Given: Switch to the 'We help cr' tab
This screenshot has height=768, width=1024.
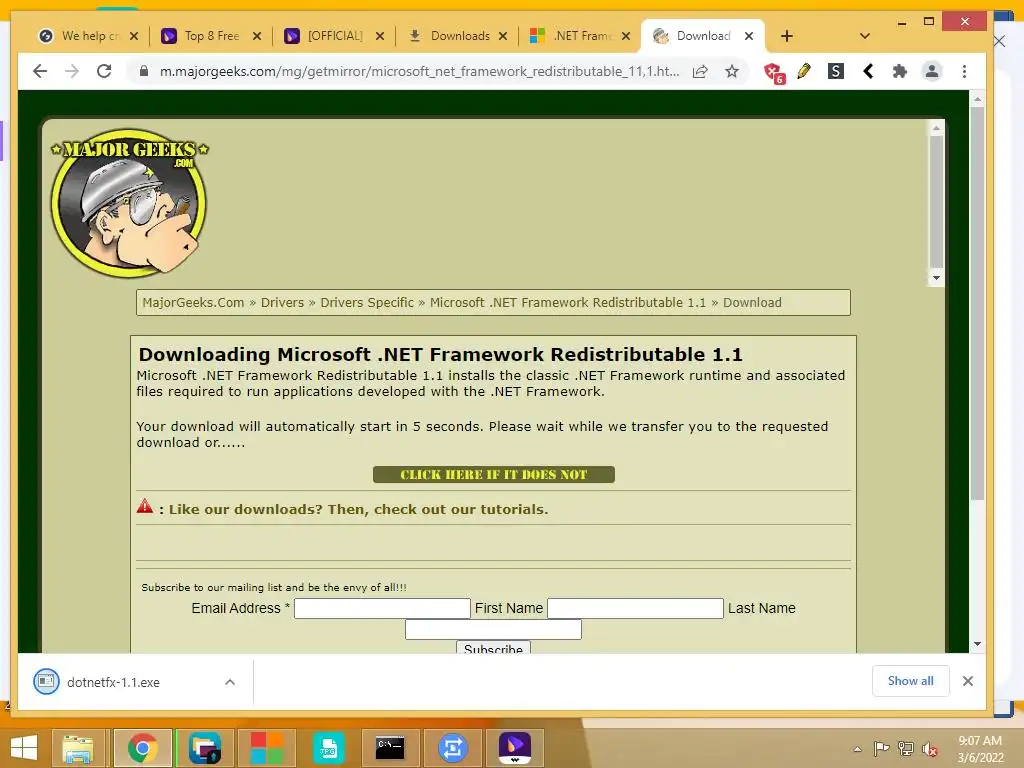Looking at the screenshot, I should 80,36.
